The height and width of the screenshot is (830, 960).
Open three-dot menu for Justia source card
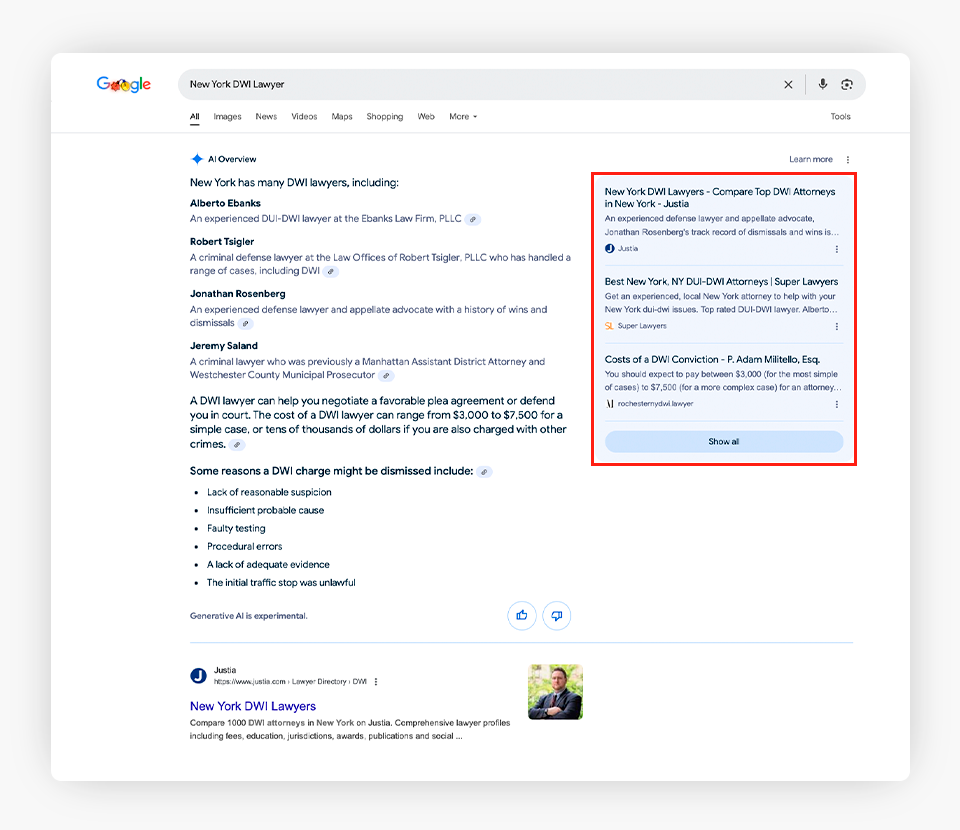point(837,249)
